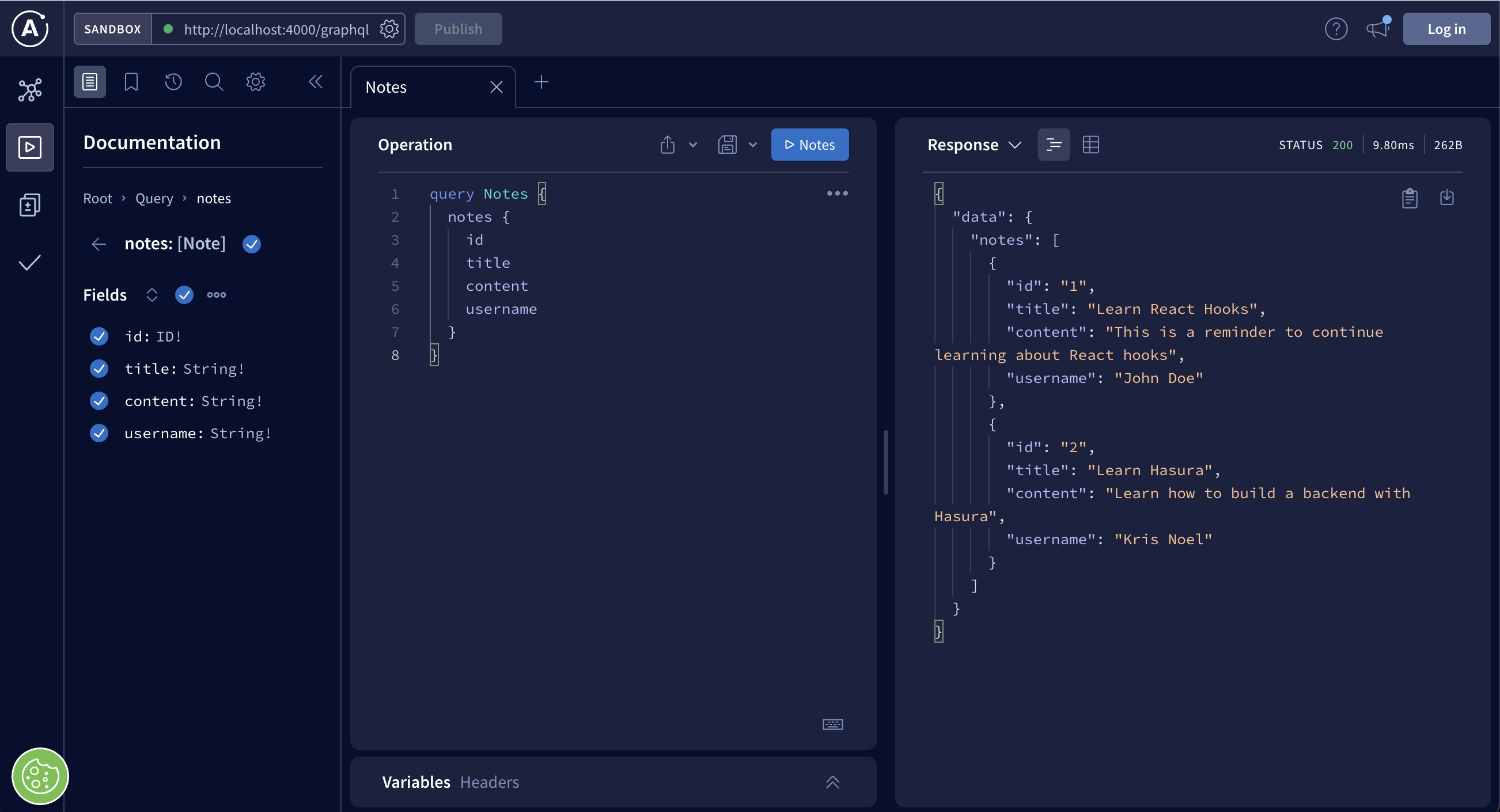The image size is (1500, 812).
Task: Click the notes breadcrumb
Action: [x=214, y=199]
